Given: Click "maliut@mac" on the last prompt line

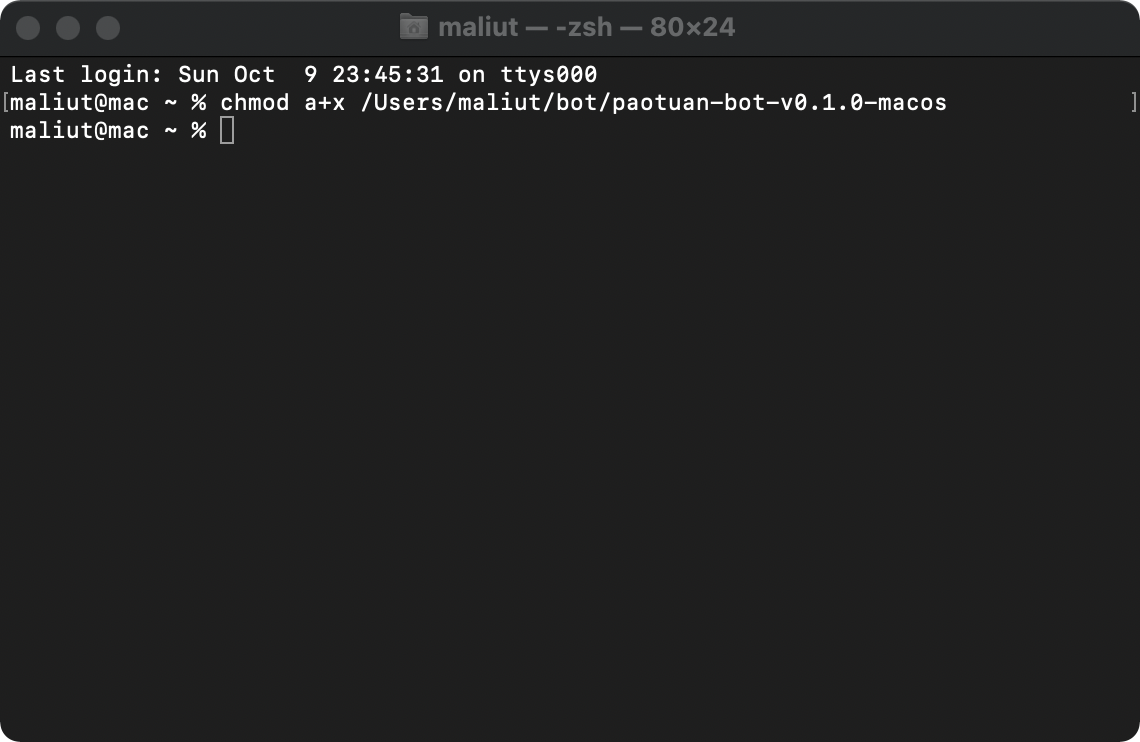Looking at the screenshot, I should point(79,131).
